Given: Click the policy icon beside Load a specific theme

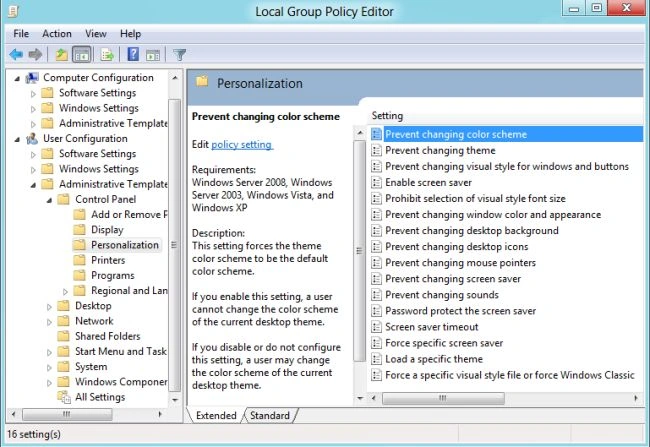Looking at the screenshot, I should (x=376, y=359).
